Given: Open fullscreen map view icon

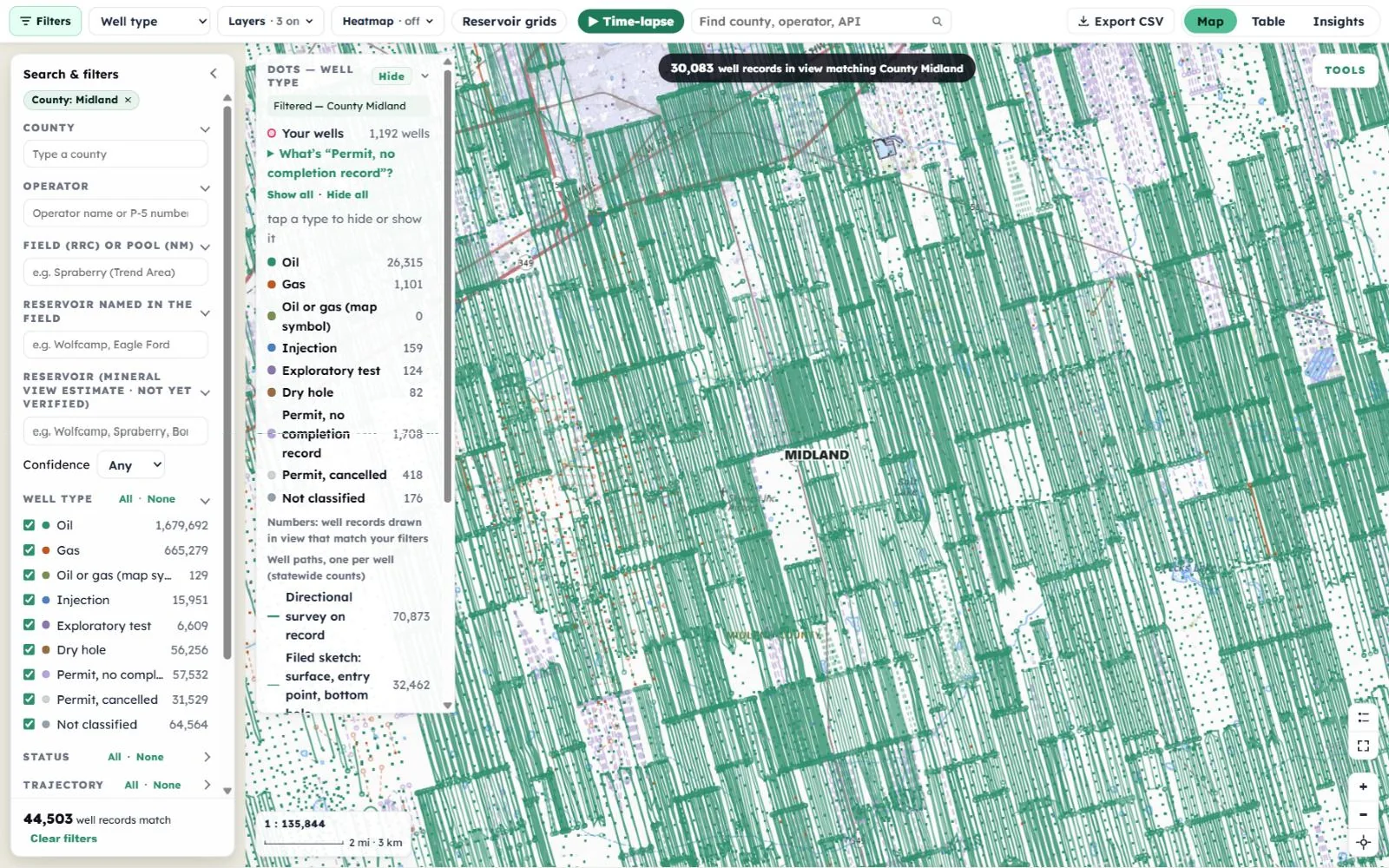Looking at the screenshot, I should (1363, 746).
